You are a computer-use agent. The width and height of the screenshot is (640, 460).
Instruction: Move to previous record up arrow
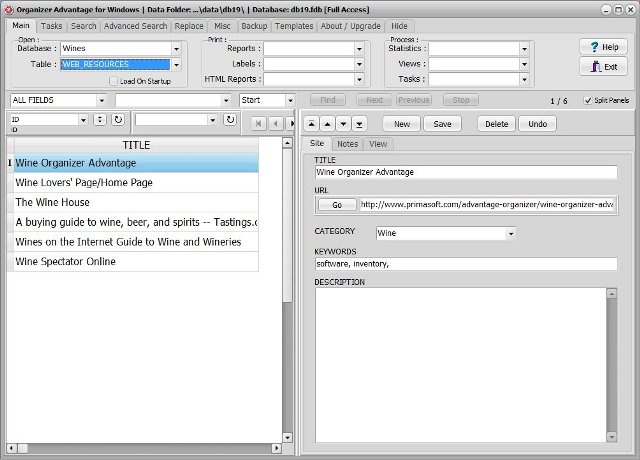click(327, 124)
